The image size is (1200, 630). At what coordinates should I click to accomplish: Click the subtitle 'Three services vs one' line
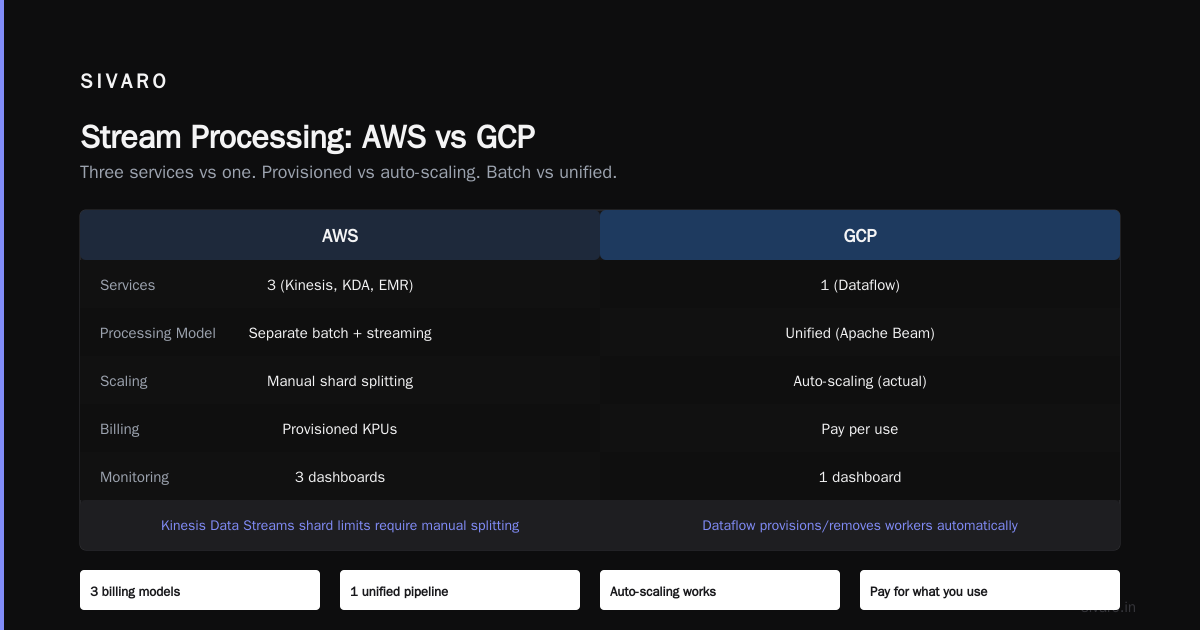click(x=348, y=172)
